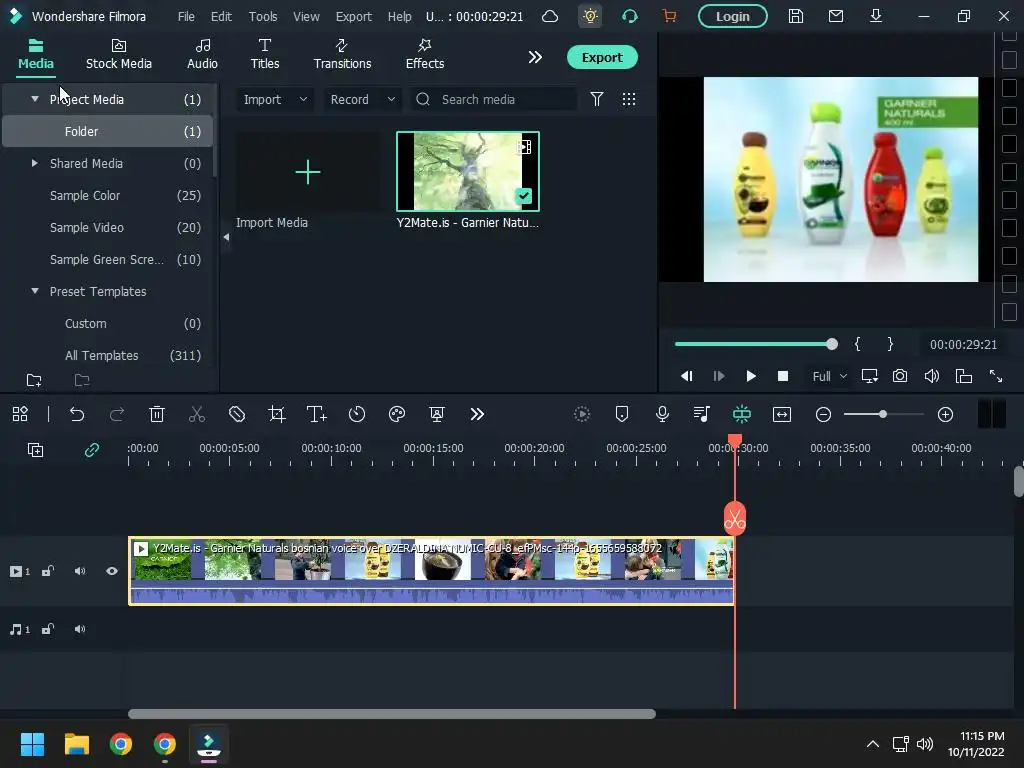Open the Import dropdown
1024x768 pixels.
click(x=275, y=99)
